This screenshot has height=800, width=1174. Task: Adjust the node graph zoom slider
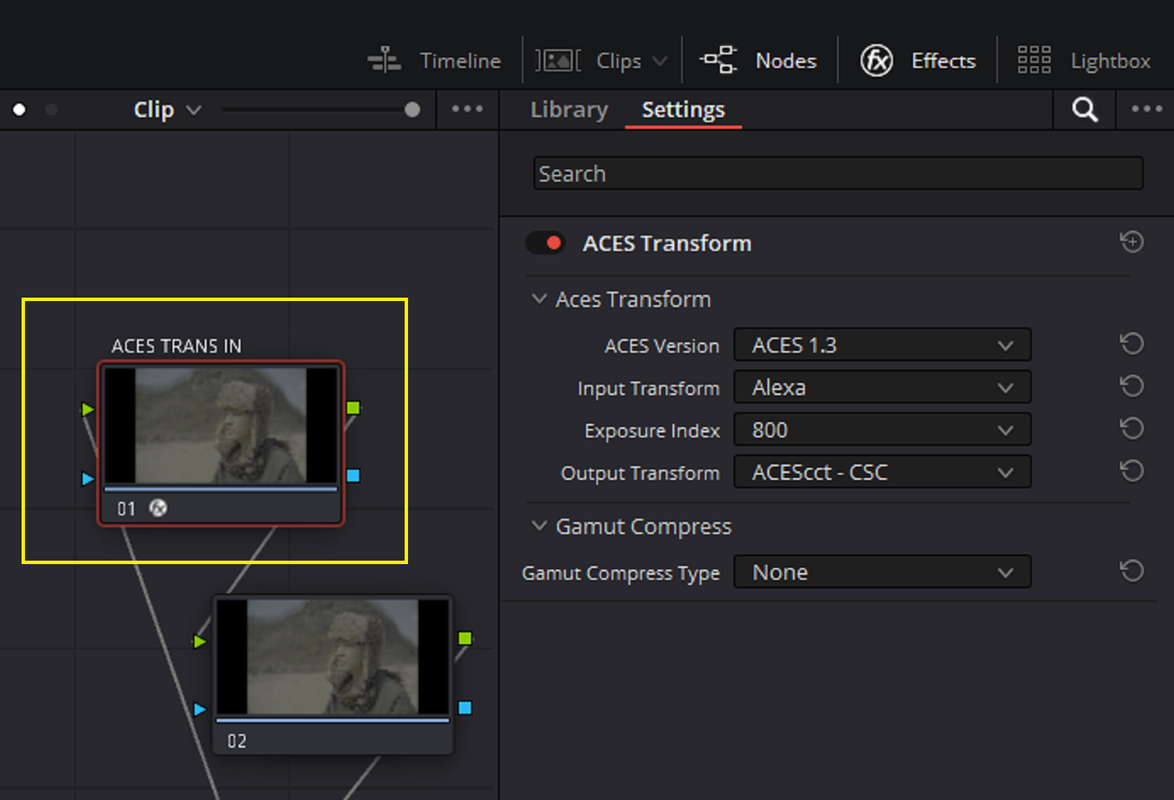tap(412, 109)
